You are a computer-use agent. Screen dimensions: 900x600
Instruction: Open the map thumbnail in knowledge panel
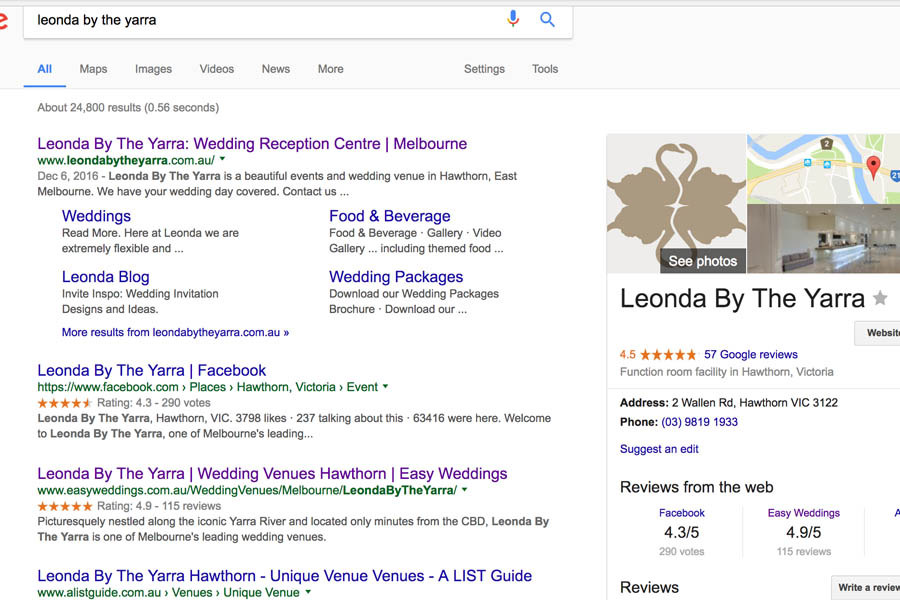pos(823,169)
